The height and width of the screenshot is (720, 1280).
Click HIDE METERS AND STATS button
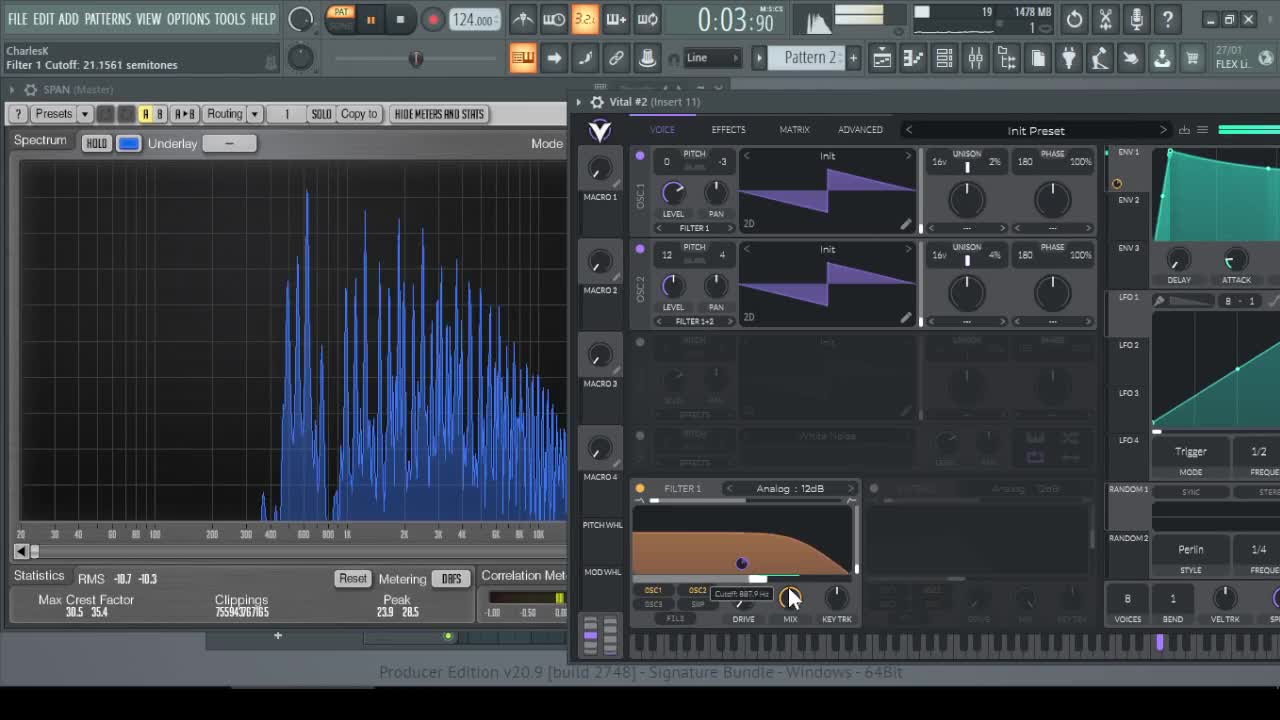click(x=439, y=114)
